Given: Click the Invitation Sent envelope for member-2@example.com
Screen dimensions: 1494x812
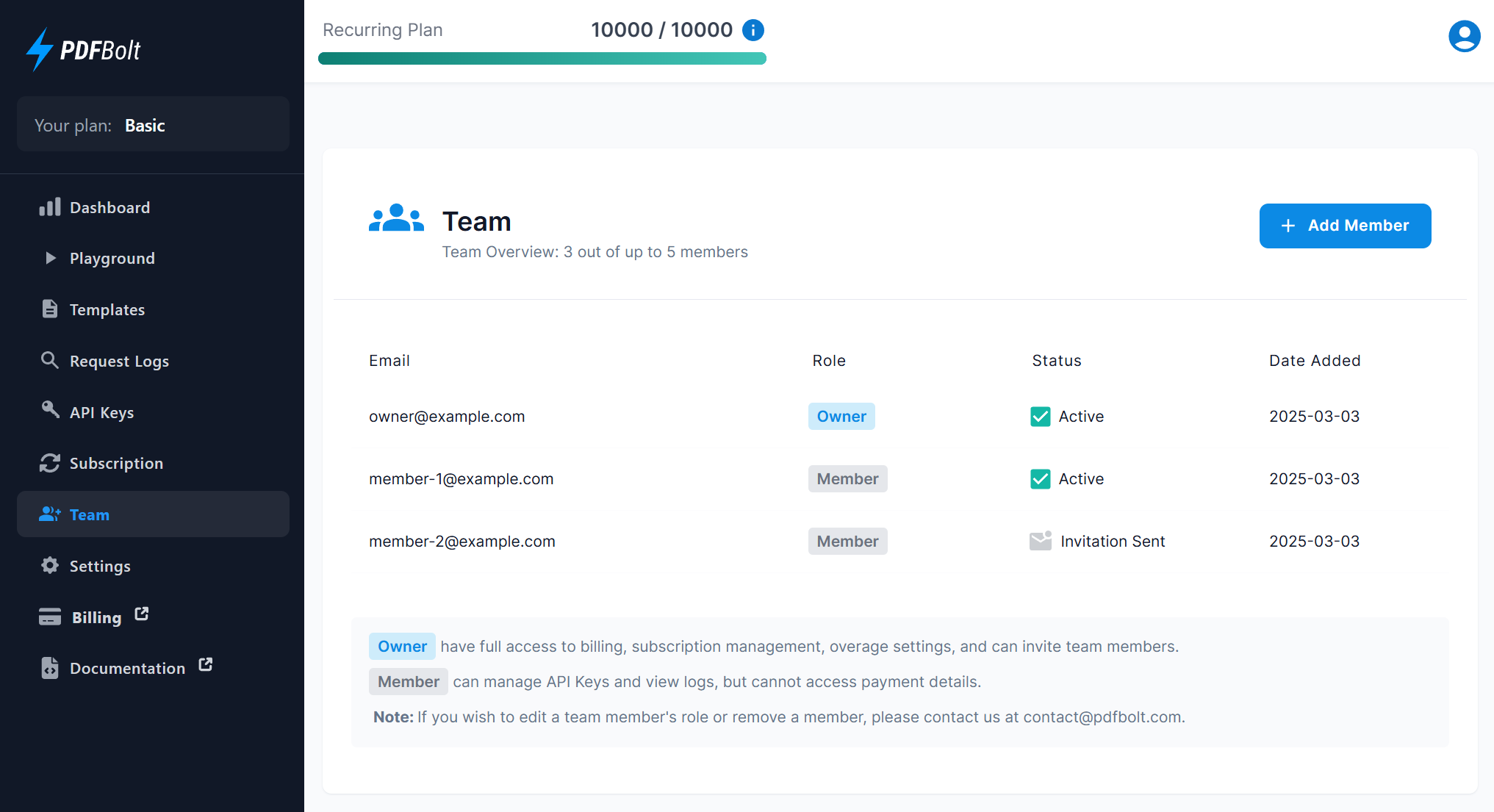Looking at the screenshot, I should point(1040,542).
